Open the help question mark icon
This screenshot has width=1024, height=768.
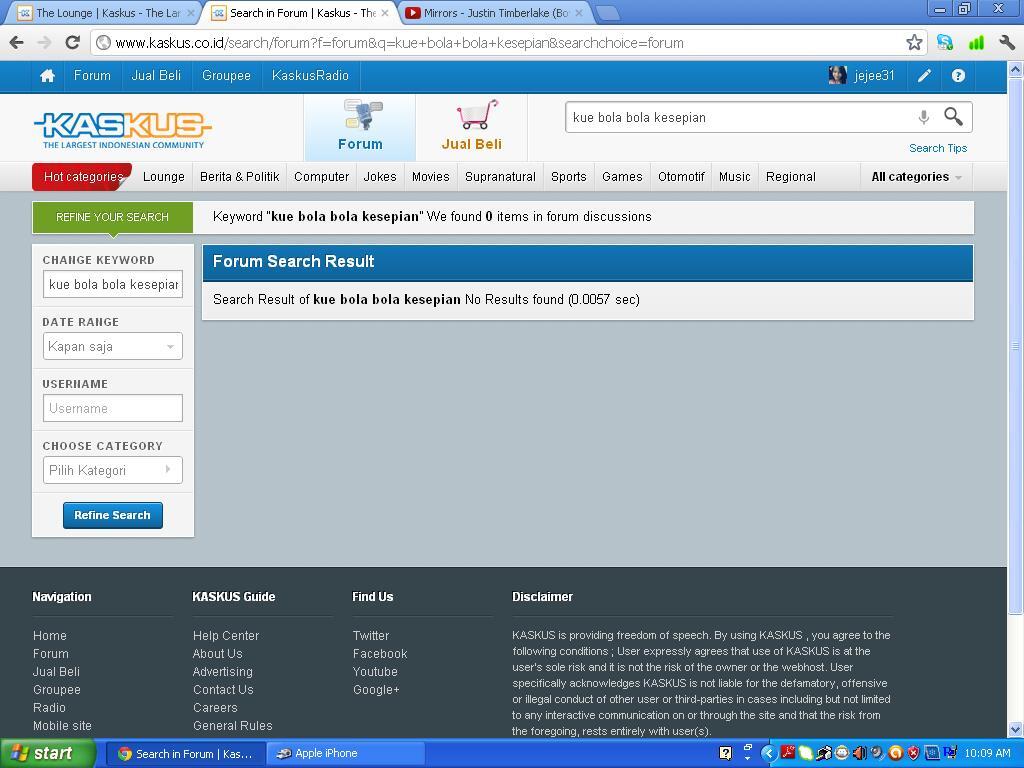(x=958, y=76)
